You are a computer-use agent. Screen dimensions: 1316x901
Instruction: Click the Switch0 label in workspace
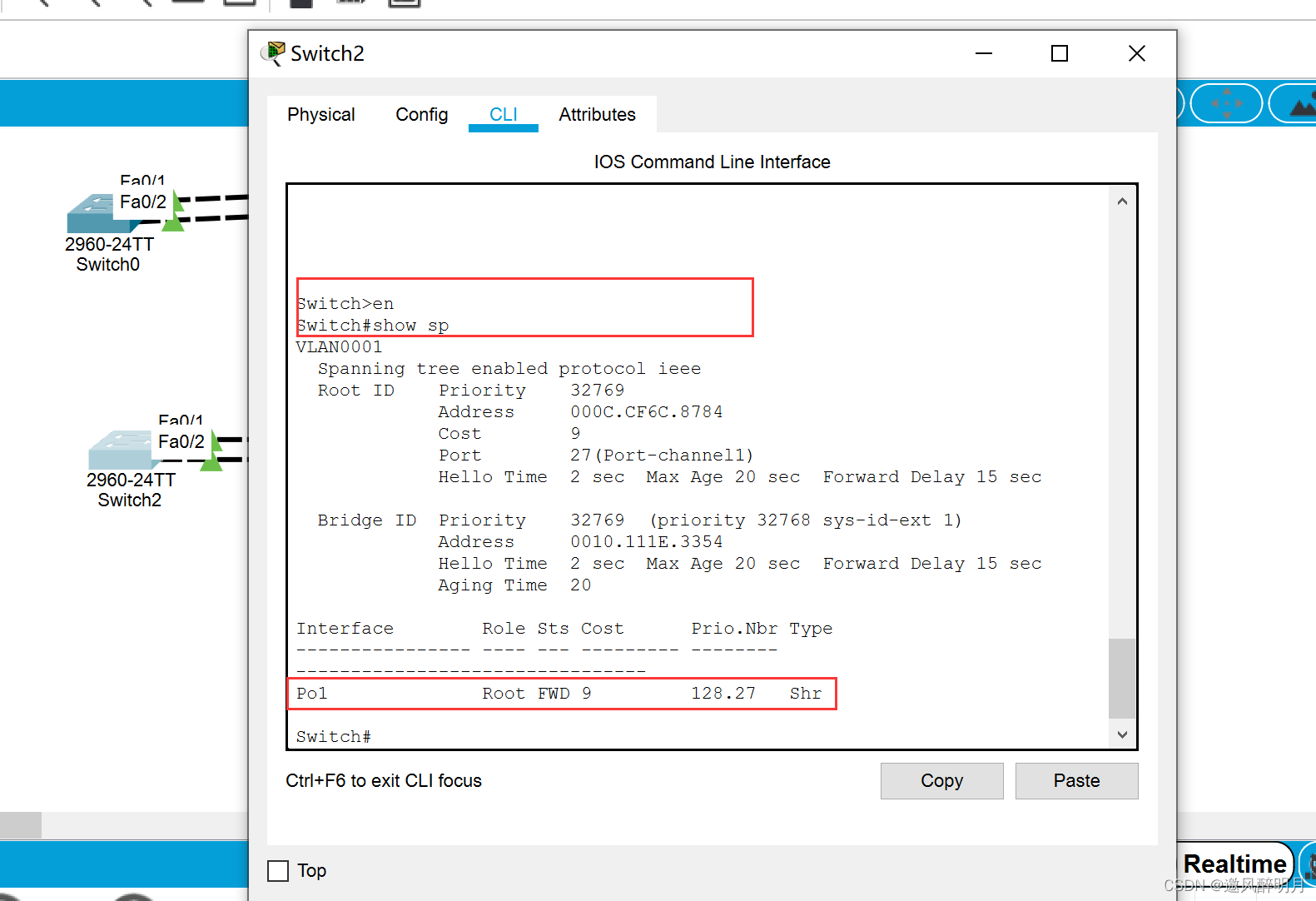click(x=108, y=264)
